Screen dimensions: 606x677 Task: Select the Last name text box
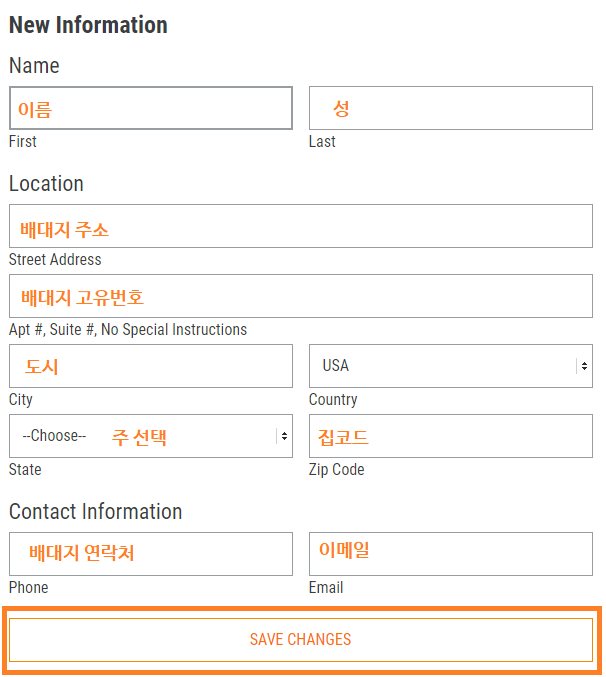click(451, 108)
